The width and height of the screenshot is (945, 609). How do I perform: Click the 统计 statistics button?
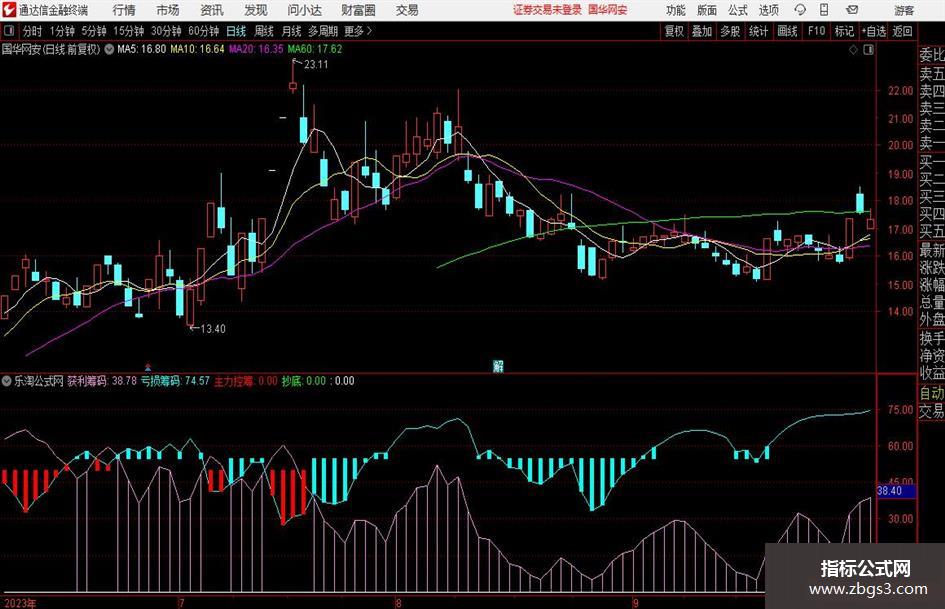pos(758,31)
